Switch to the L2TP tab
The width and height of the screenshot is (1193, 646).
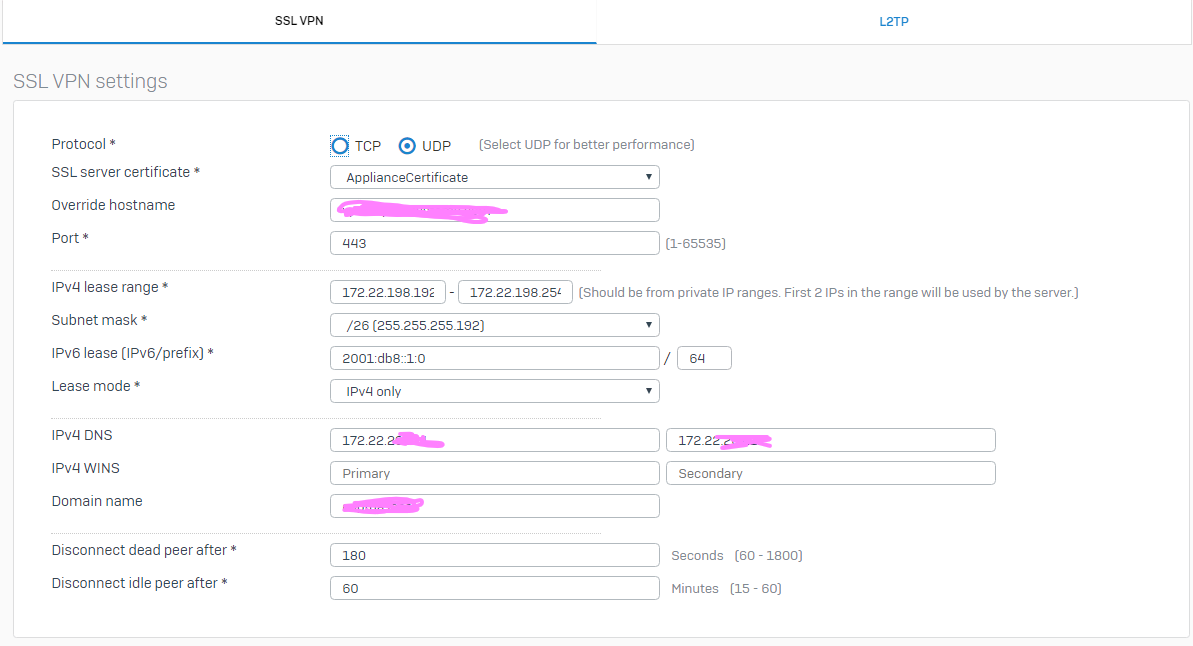894,22
